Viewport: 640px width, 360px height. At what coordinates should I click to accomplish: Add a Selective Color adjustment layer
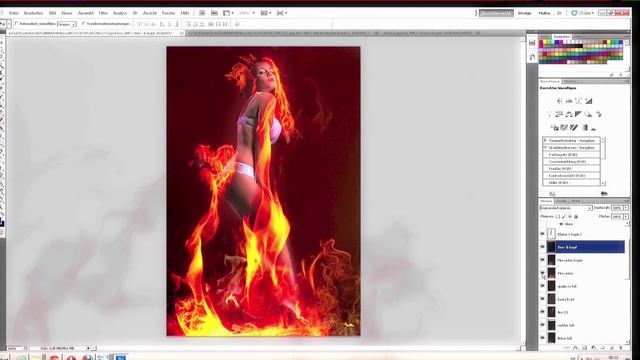click(594, 128)
